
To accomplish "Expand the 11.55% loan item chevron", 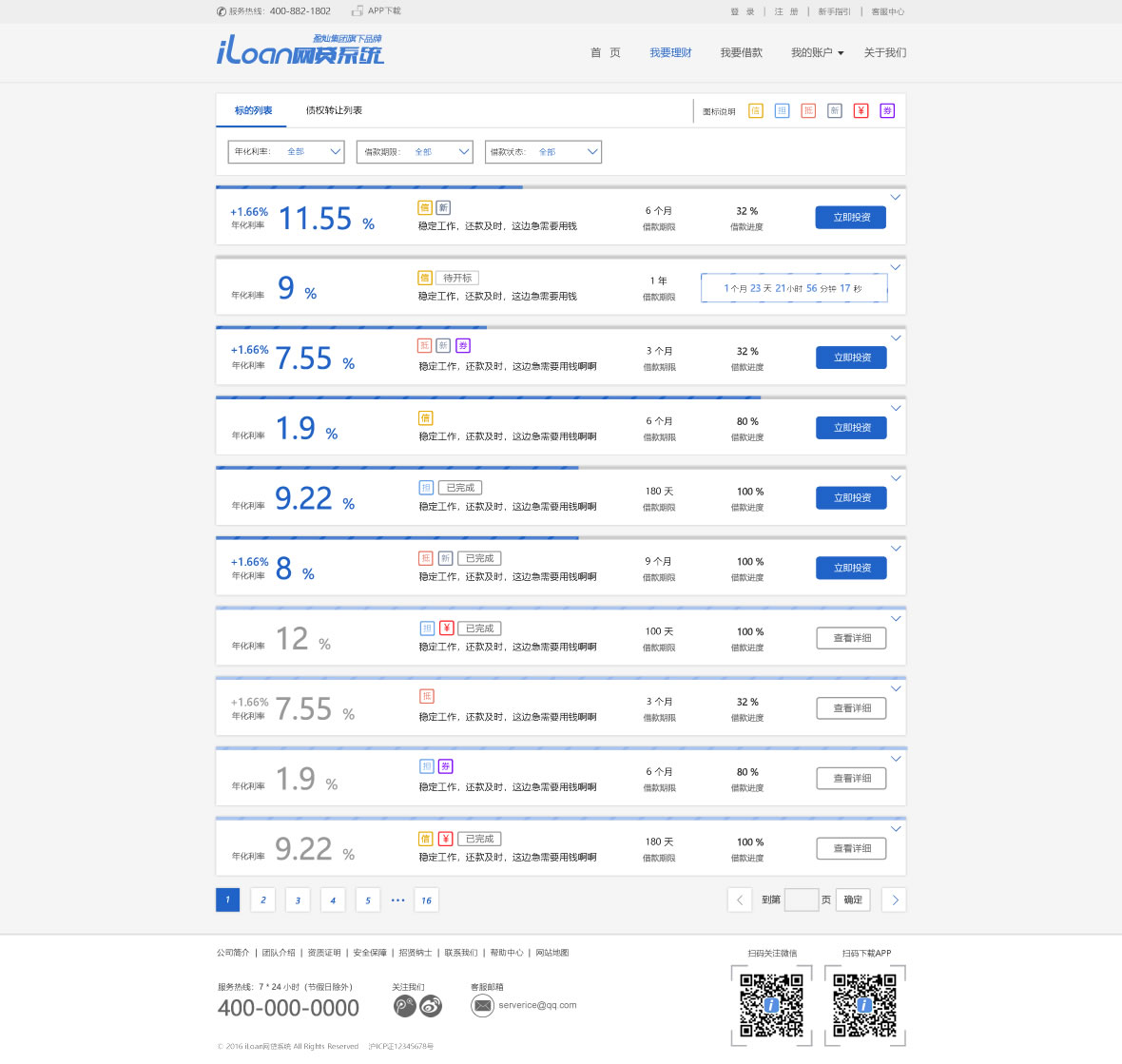I will [895, 198].
